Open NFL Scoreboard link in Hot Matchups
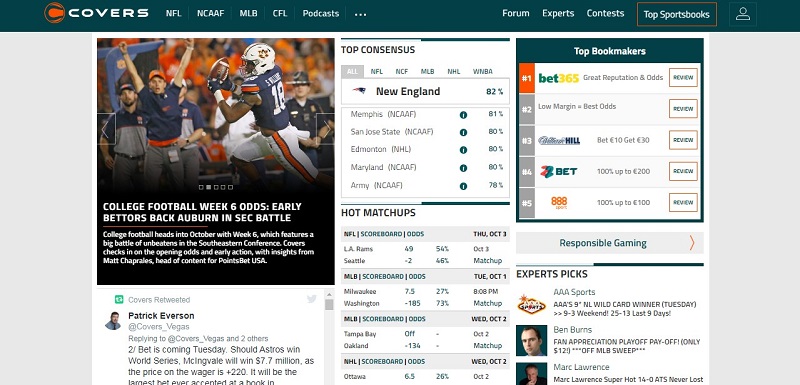Image resolution: width=800 pixels, height=385 pixels. (x=382, y=234)
